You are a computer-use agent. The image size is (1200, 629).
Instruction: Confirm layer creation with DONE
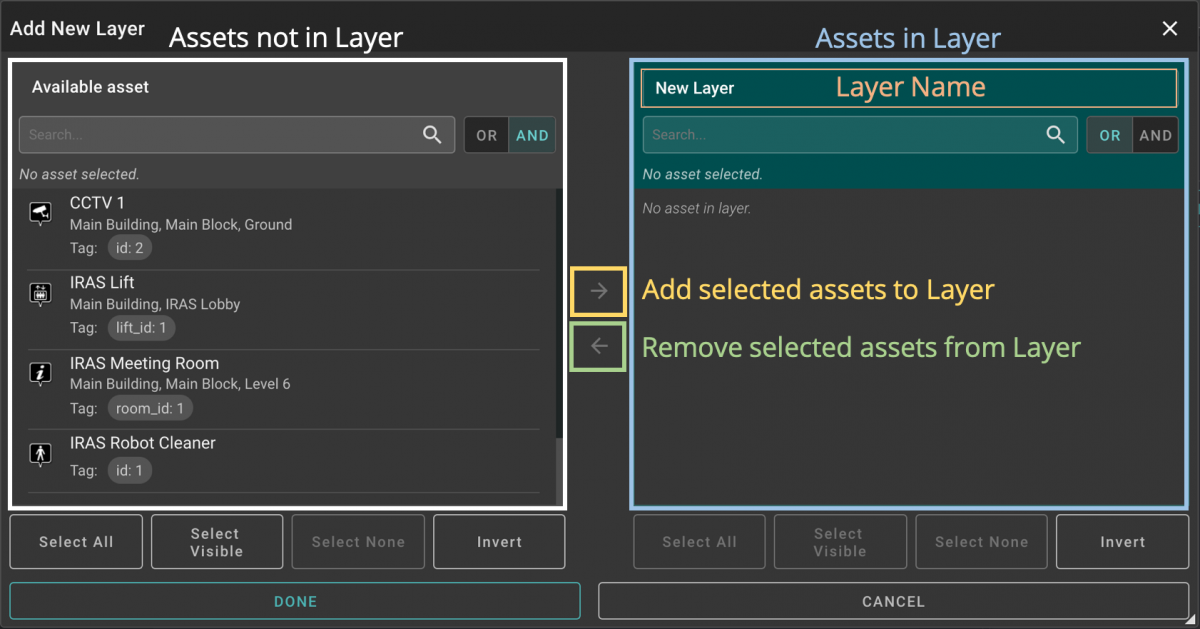[x=295, y=601]
